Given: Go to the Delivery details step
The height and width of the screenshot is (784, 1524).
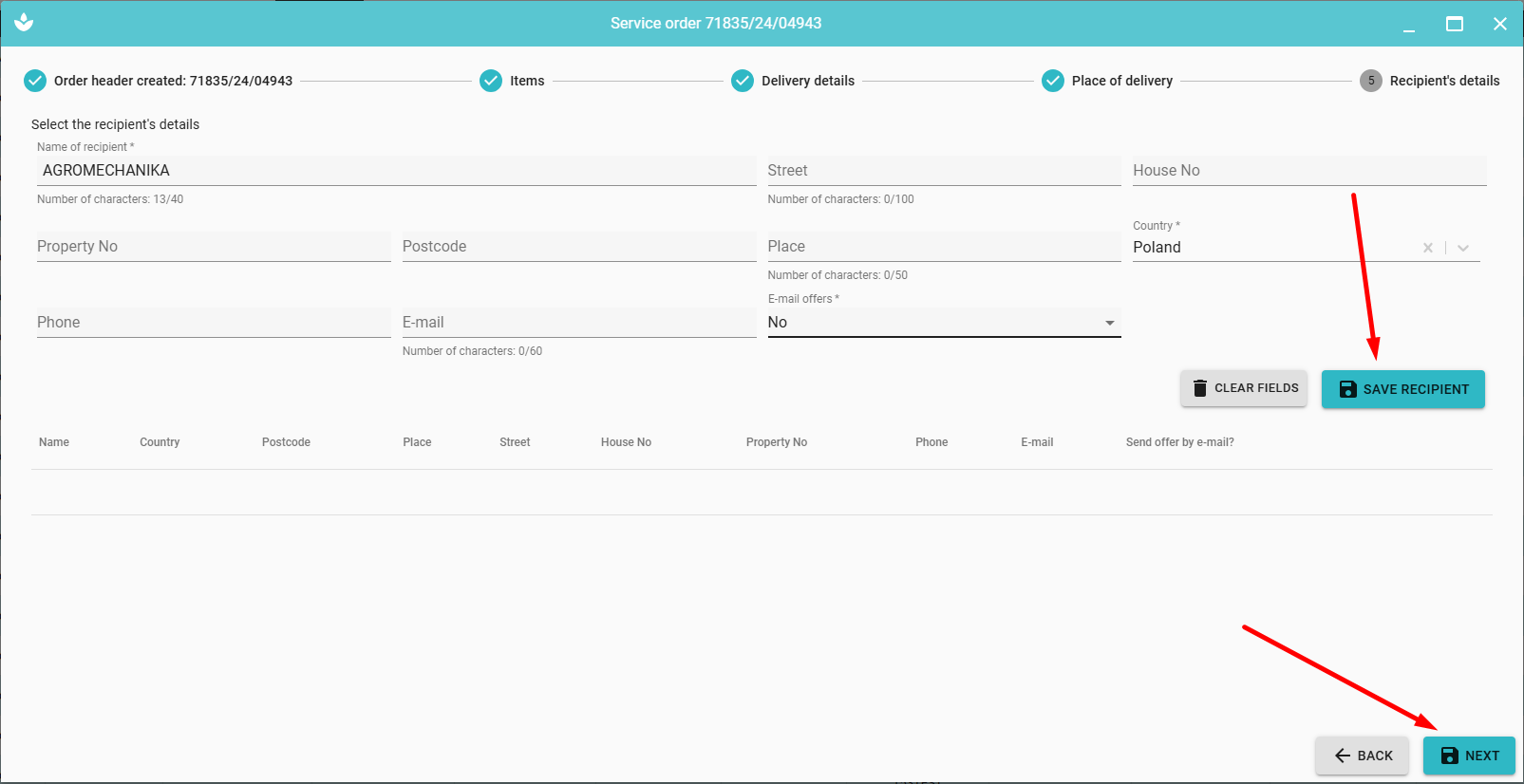Looking at the screenshot, I should point(807,81).
